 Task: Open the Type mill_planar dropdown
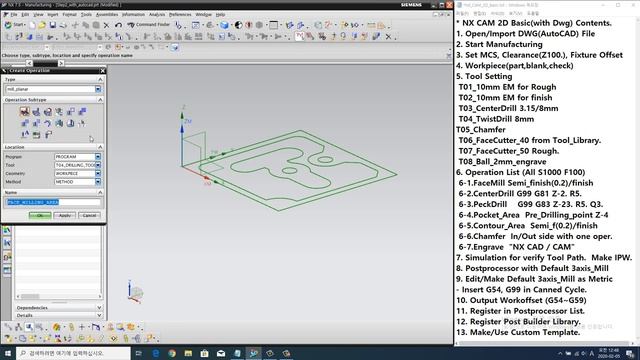coord(98,89)
